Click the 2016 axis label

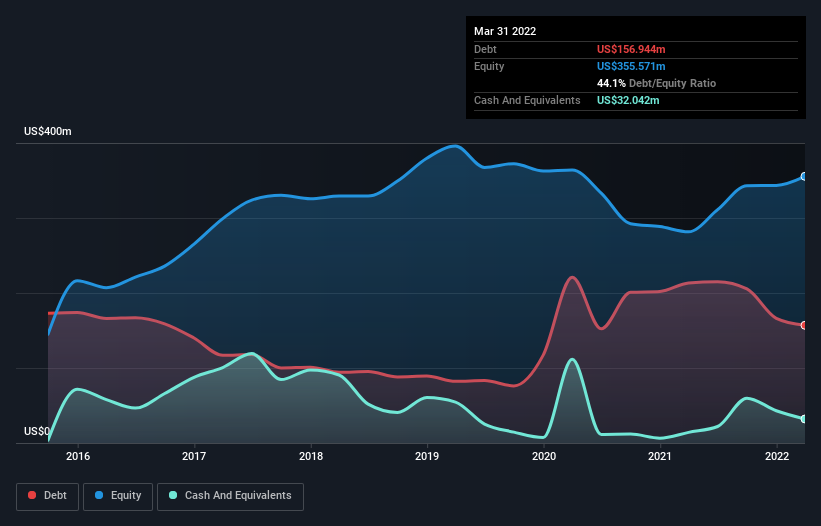[78, 456]
